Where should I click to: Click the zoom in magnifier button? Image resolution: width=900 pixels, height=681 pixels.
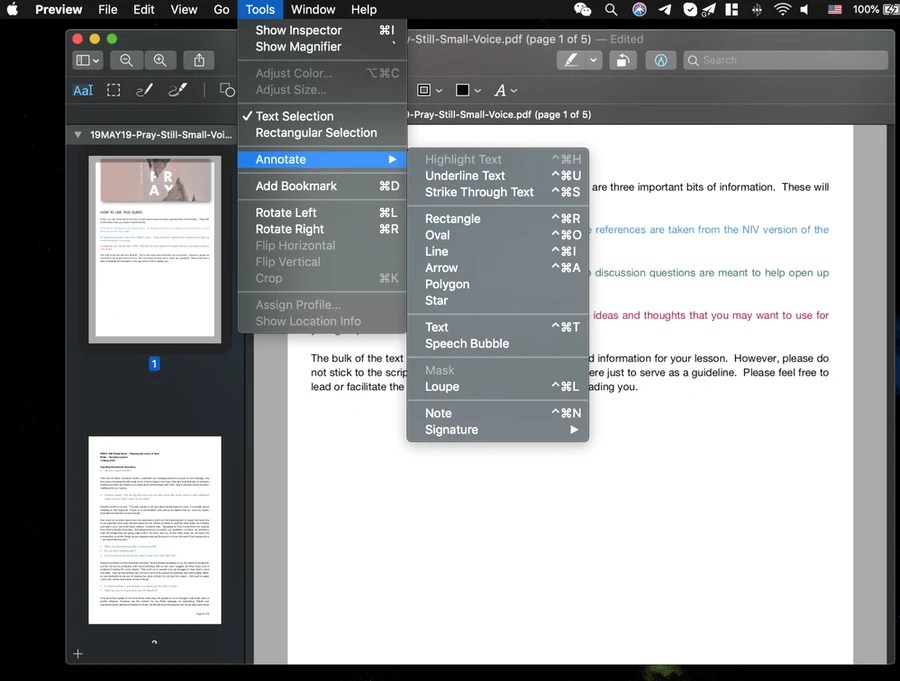[x=159, y=60]
